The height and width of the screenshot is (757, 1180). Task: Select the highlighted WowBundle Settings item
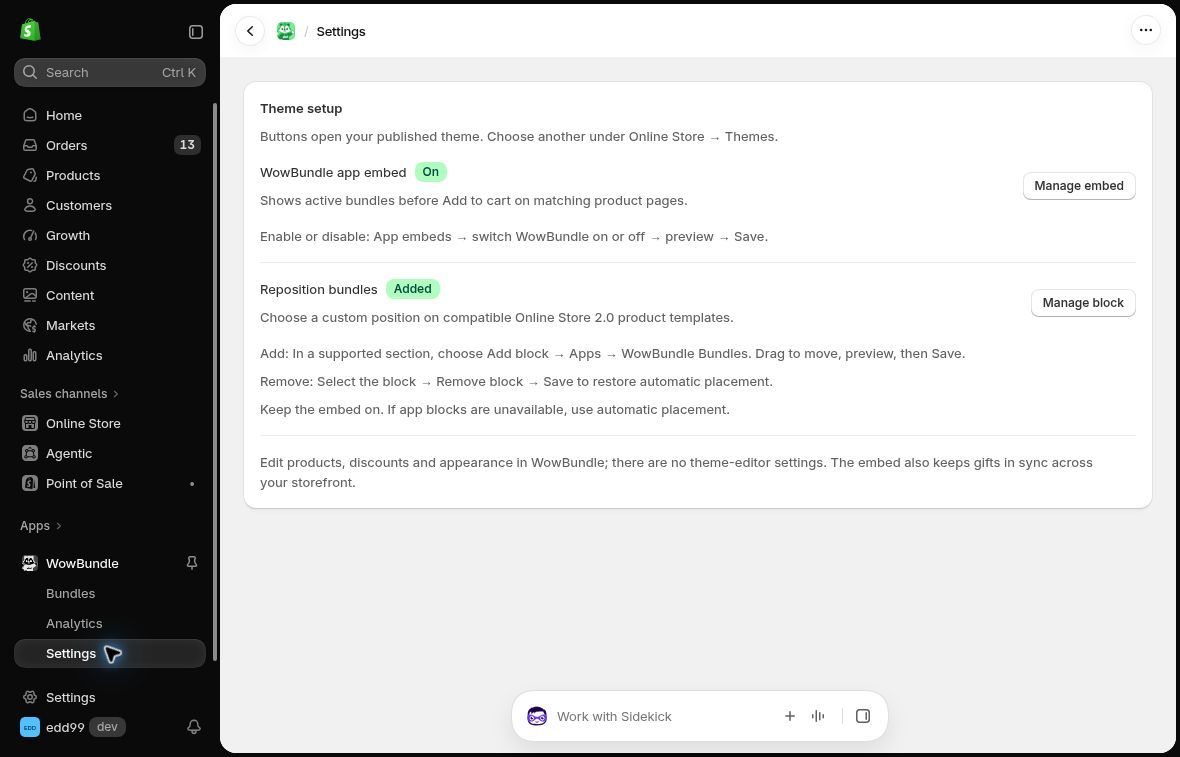(109, 653)
